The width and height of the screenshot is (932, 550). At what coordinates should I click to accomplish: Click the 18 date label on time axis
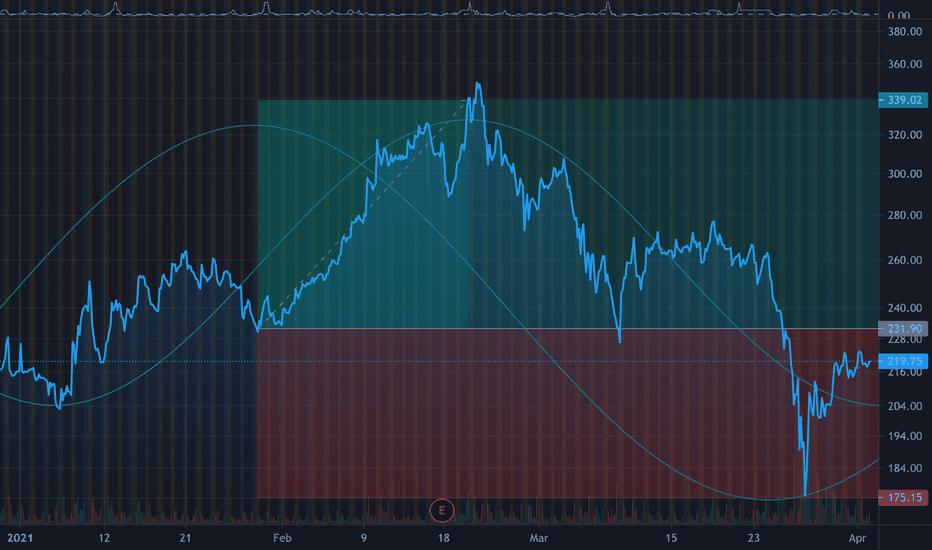coord(443,538)
